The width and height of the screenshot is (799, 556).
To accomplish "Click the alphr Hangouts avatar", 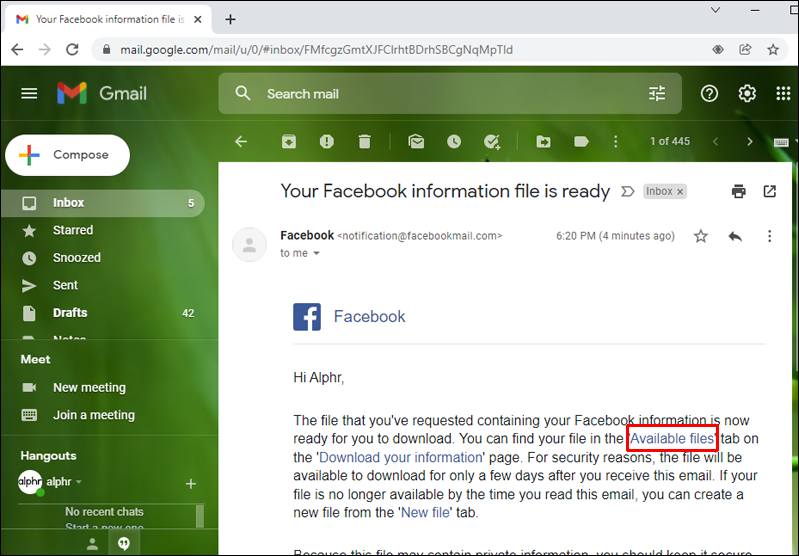I will (x=30, y=482).
